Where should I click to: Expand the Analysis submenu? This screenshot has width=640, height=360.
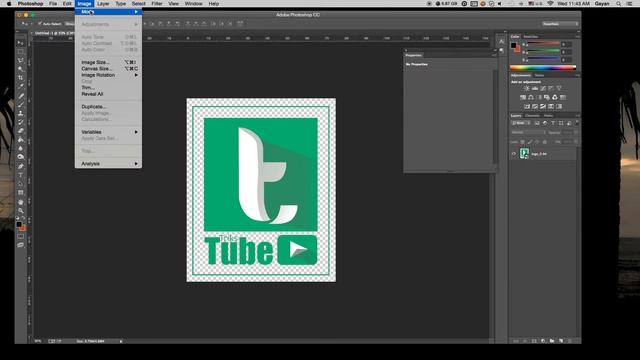tap(108, 164)
